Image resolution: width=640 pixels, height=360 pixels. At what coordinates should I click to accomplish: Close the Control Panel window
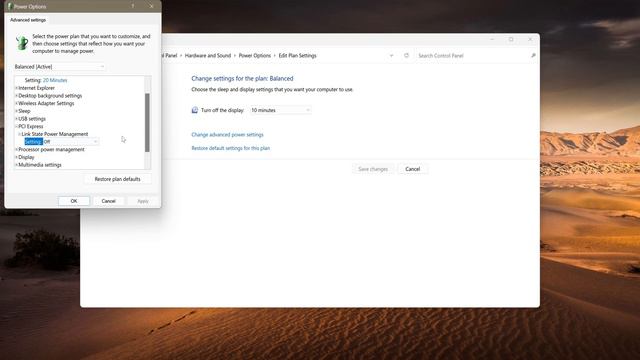(x=530, y=40)
